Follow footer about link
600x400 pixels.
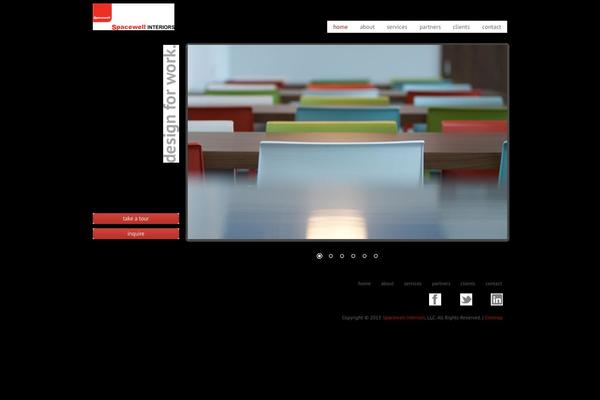coord(387,284)
